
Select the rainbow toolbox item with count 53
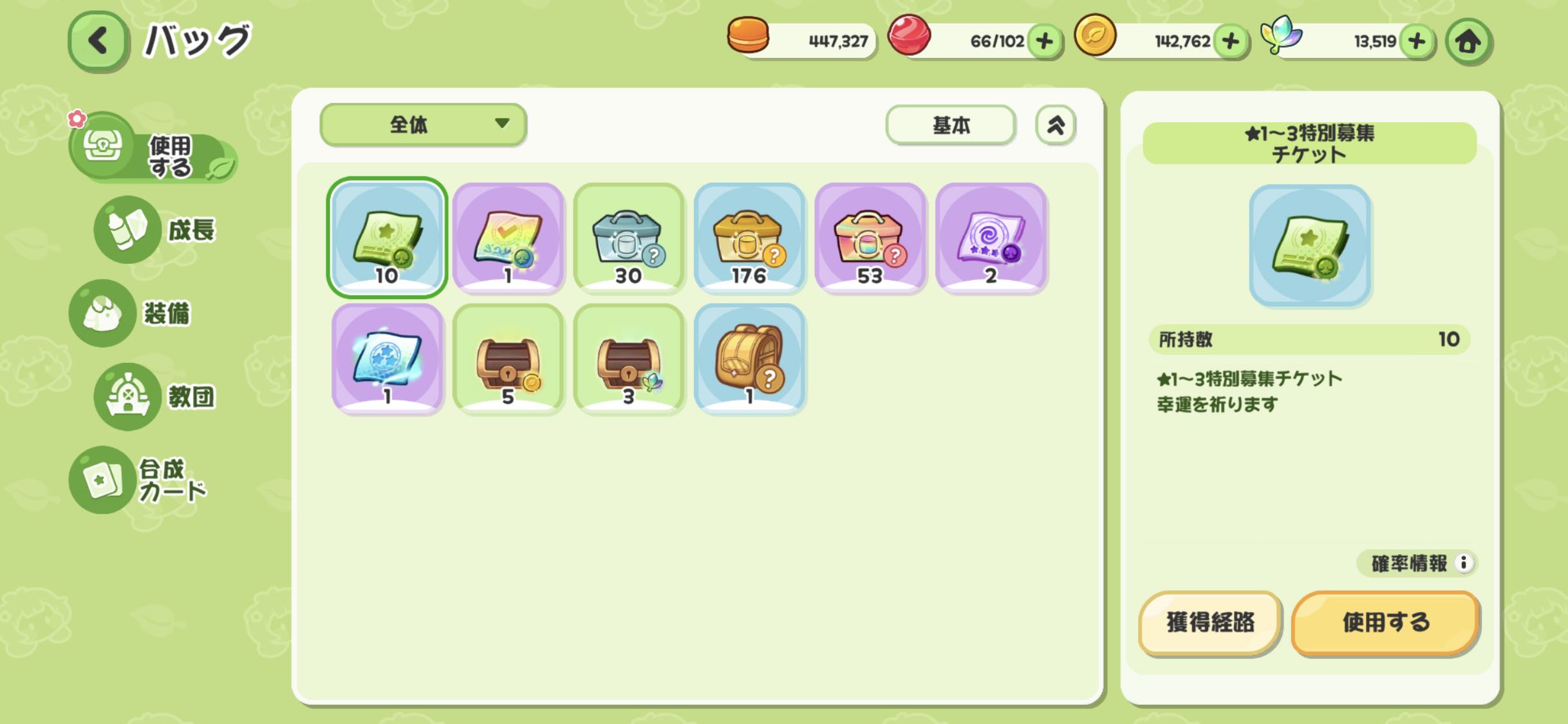[x=870, y=238]
